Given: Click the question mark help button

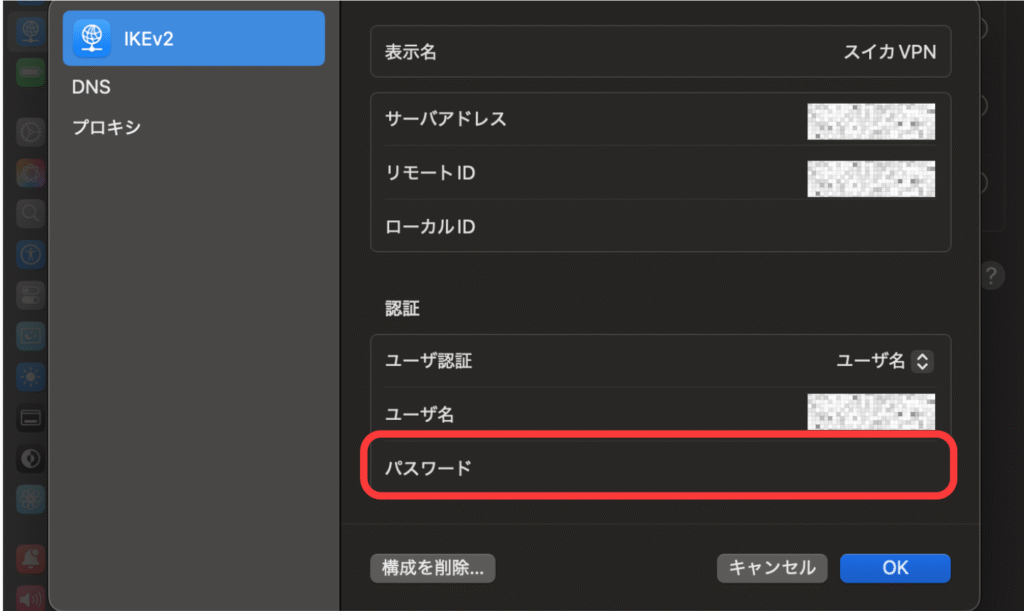Looking at the screenshot, I should 990,276.
